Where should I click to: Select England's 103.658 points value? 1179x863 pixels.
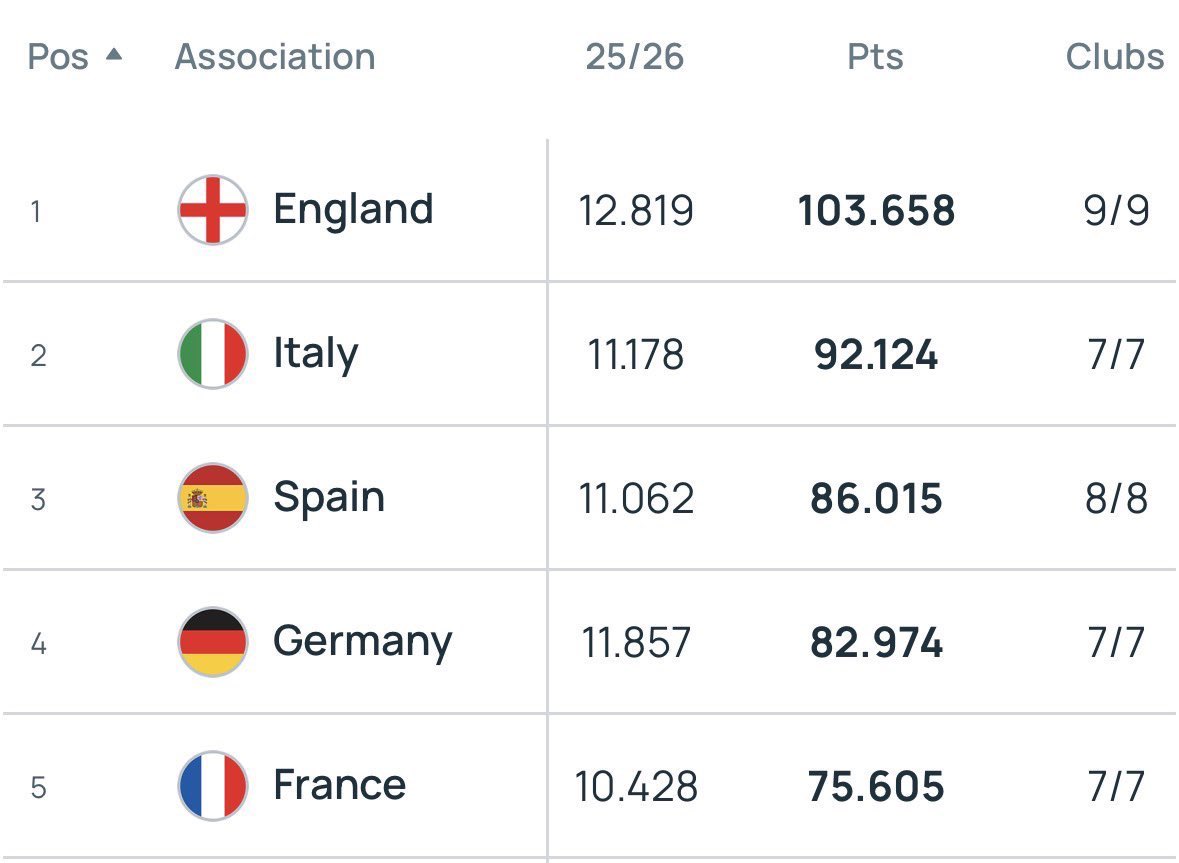876,210
